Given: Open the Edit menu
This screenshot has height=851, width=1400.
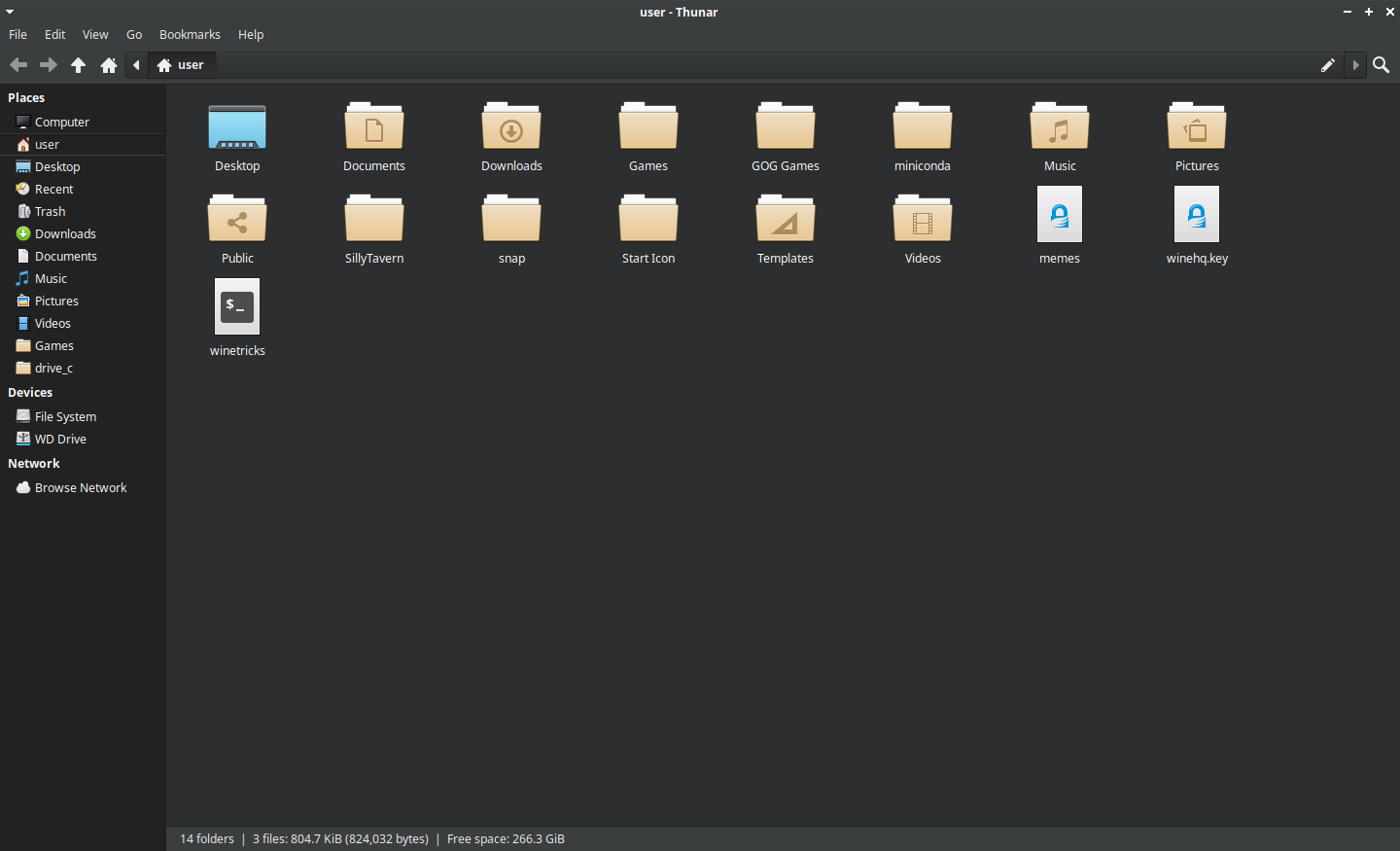Looking at the screenshot, I should coord(55,34).
